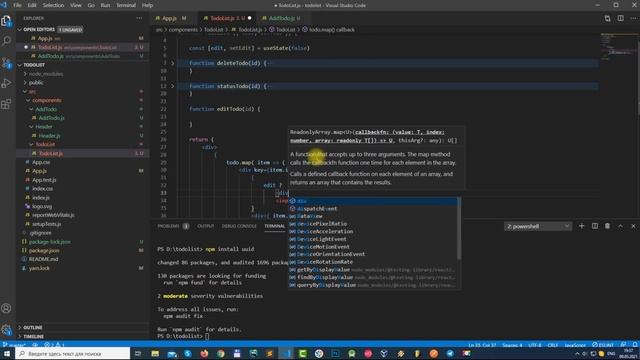The height and width of the screenshot is (360, 640).
Task: Kill terminal with trash icon
Action: click(x=607, y=226)
